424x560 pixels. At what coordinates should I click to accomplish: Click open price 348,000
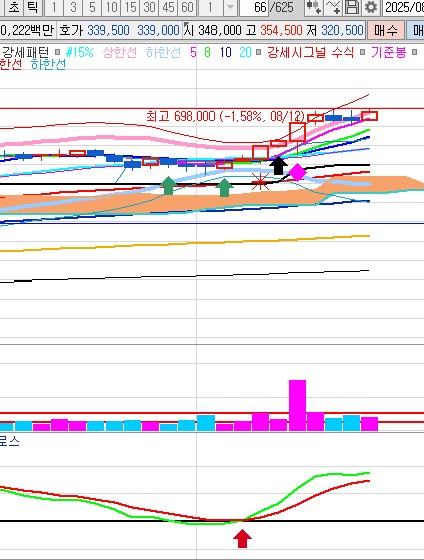pyautogui.click(x=220, y=30)
